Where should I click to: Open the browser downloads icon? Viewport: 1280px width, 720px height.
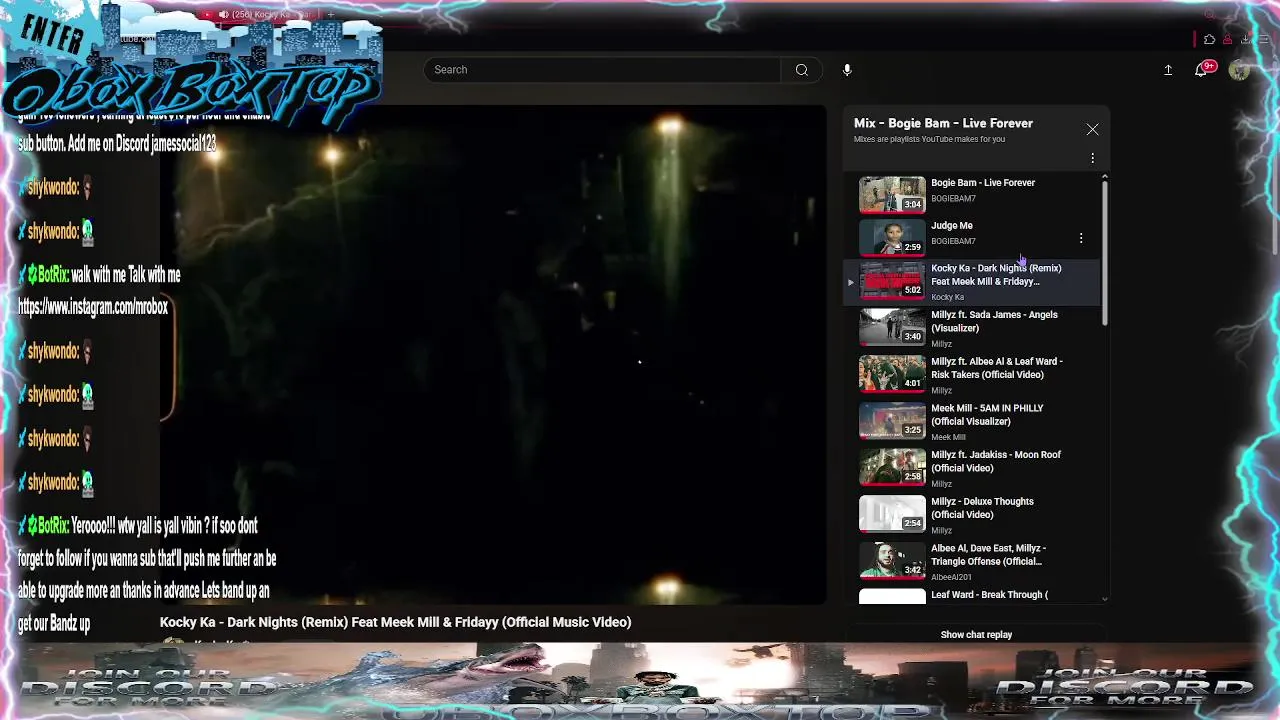click(x=1245, y=40)
